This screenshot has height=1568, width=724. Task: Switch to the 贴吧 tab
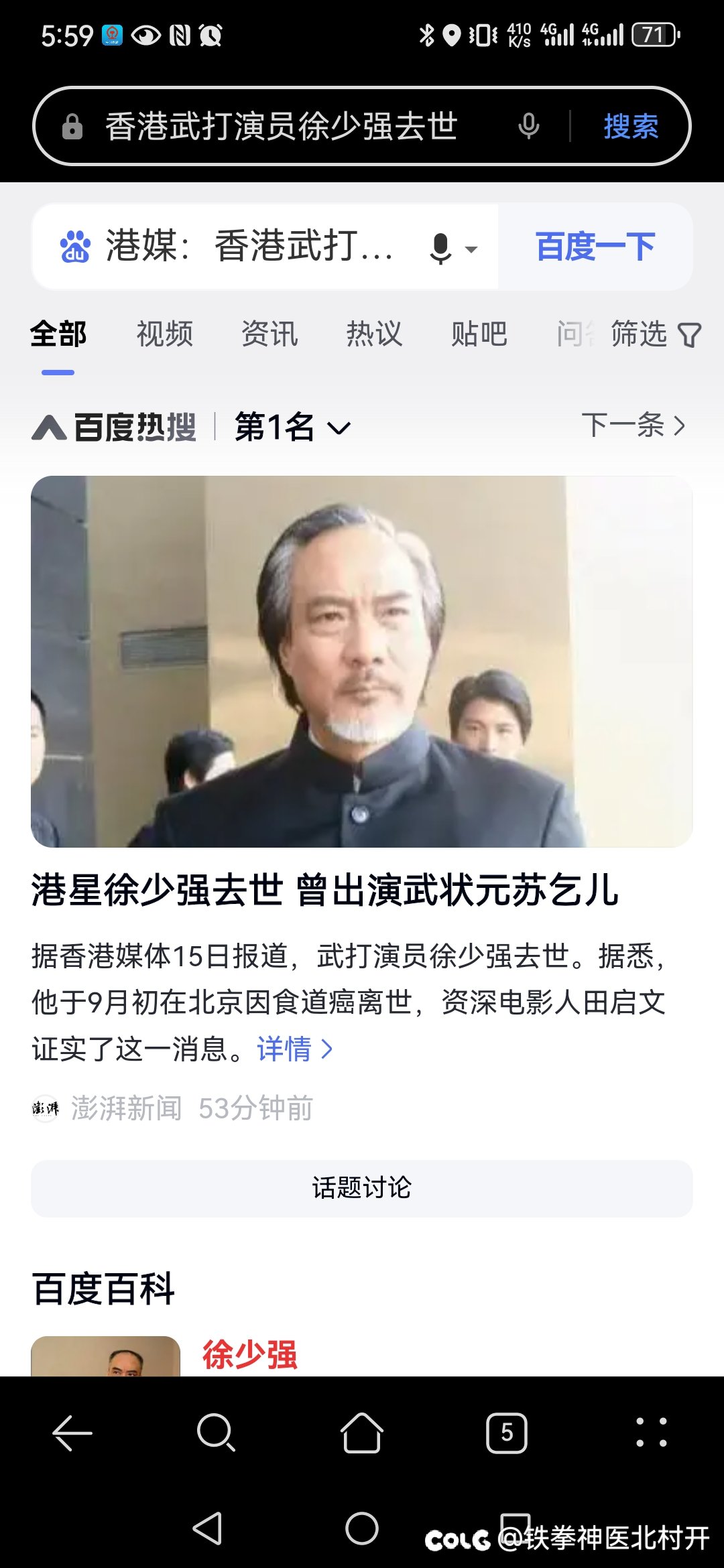479,334
